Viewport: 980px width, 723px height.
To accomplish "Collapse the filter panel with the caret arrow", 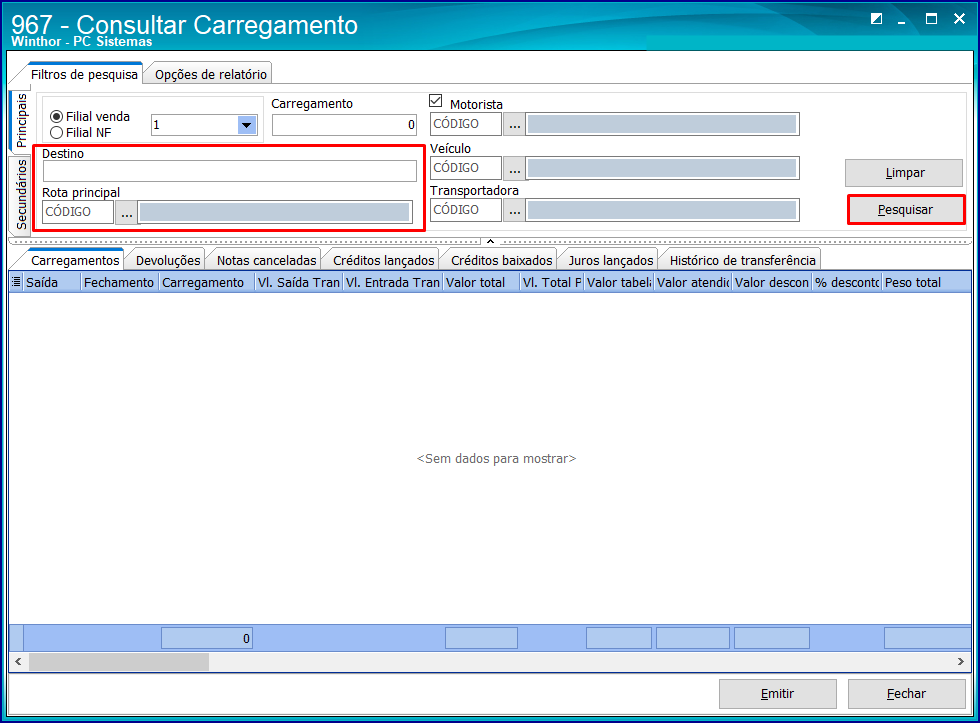I will click(x=491, y=241).
